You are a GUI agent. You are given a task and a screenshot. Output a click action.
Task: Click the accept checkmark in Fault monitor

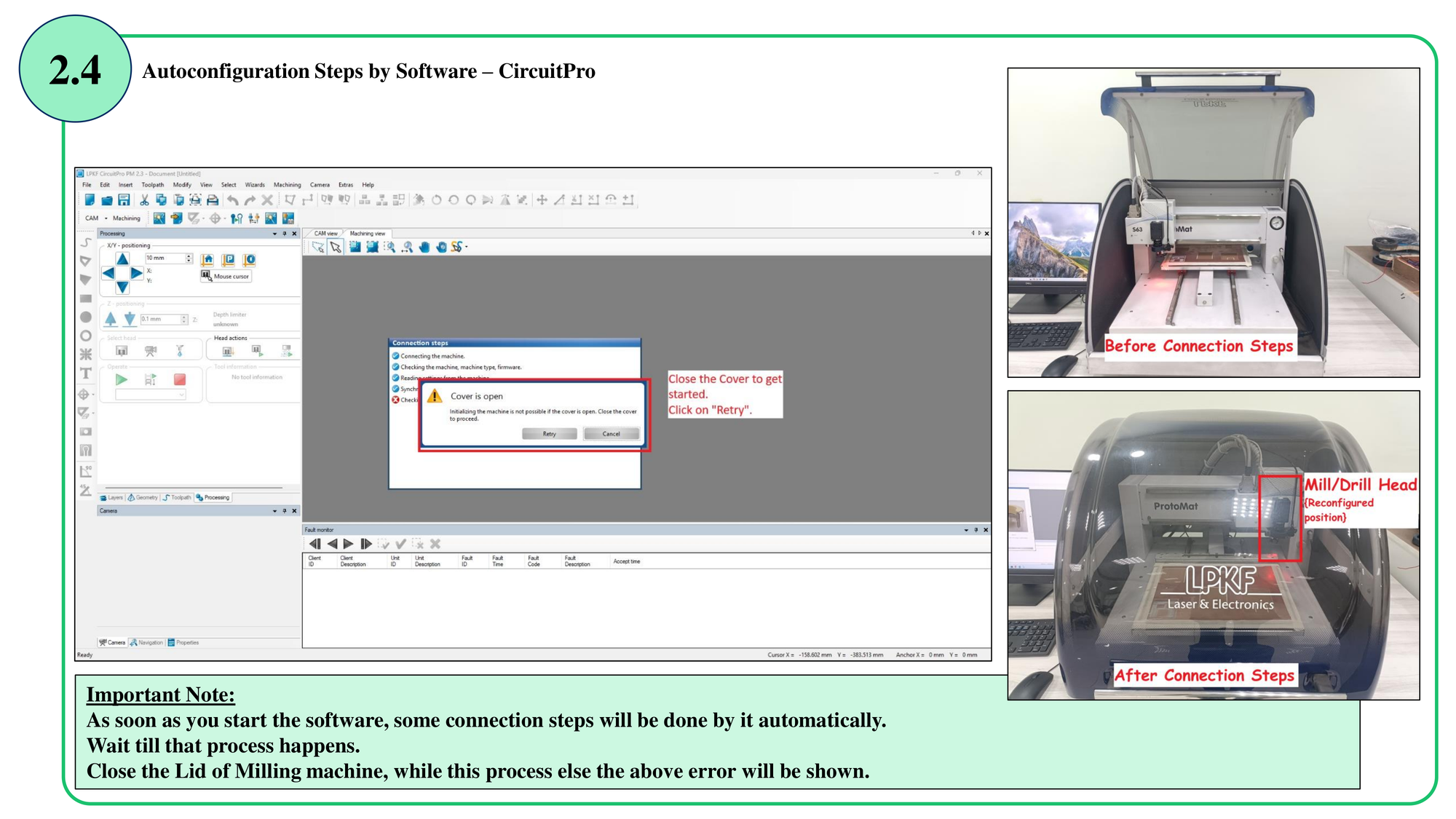click(400, 544)
